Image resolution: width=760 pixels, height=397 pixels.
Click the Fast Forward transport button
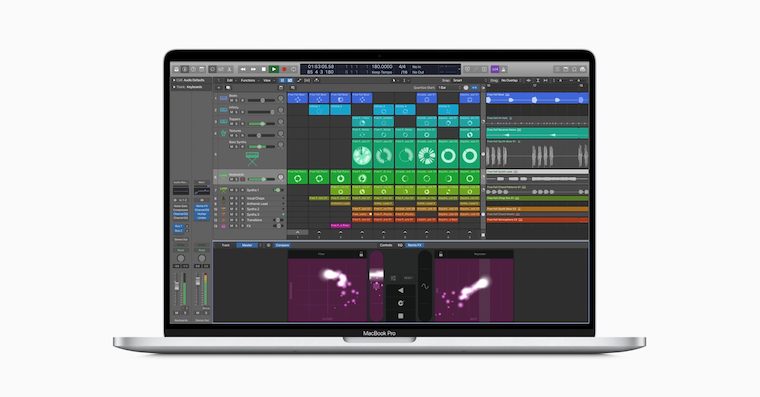253,69
